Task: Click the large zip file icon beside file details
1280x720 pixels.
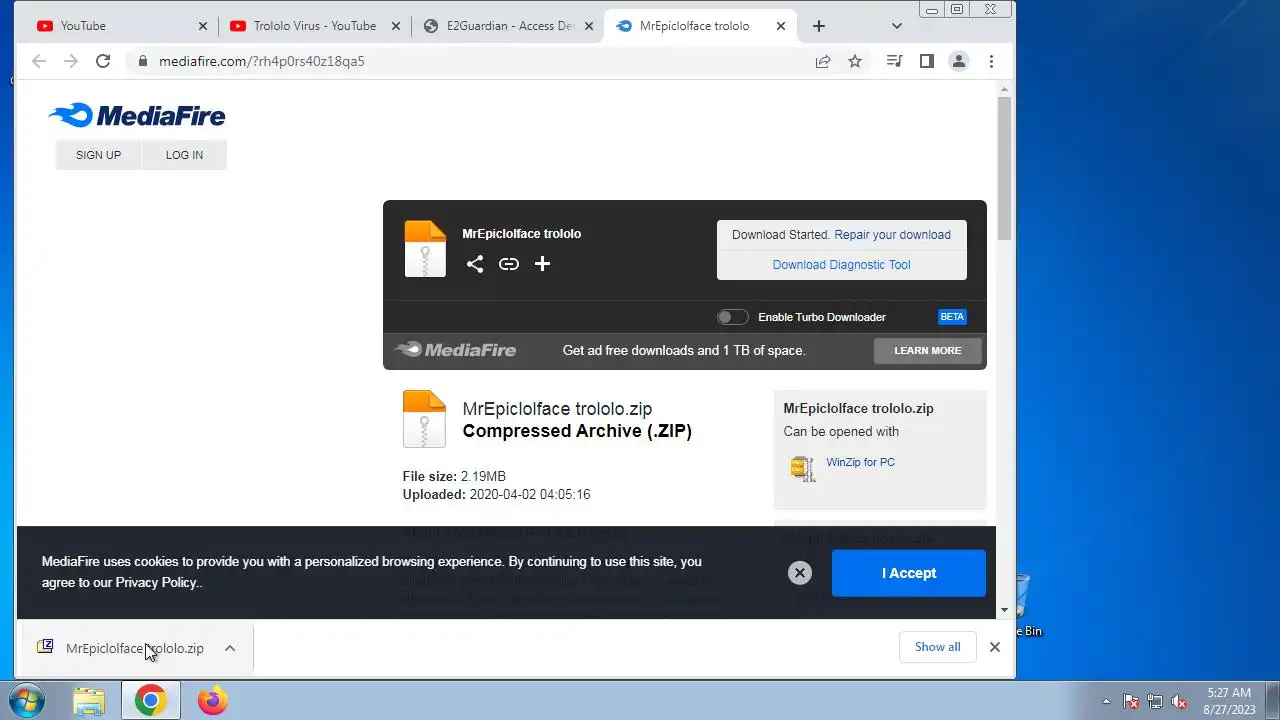Action: (x=424, y=419)
